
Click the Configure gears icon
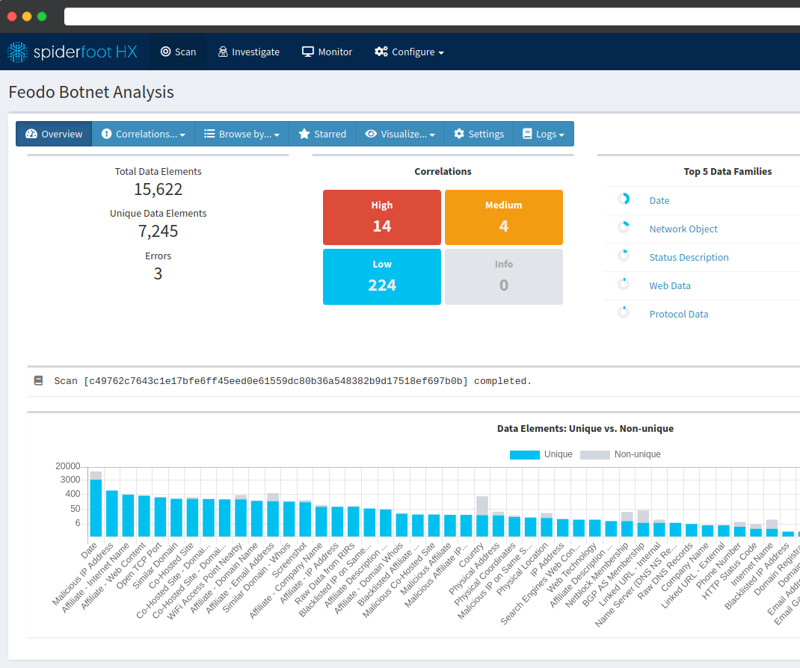[381, 52]
